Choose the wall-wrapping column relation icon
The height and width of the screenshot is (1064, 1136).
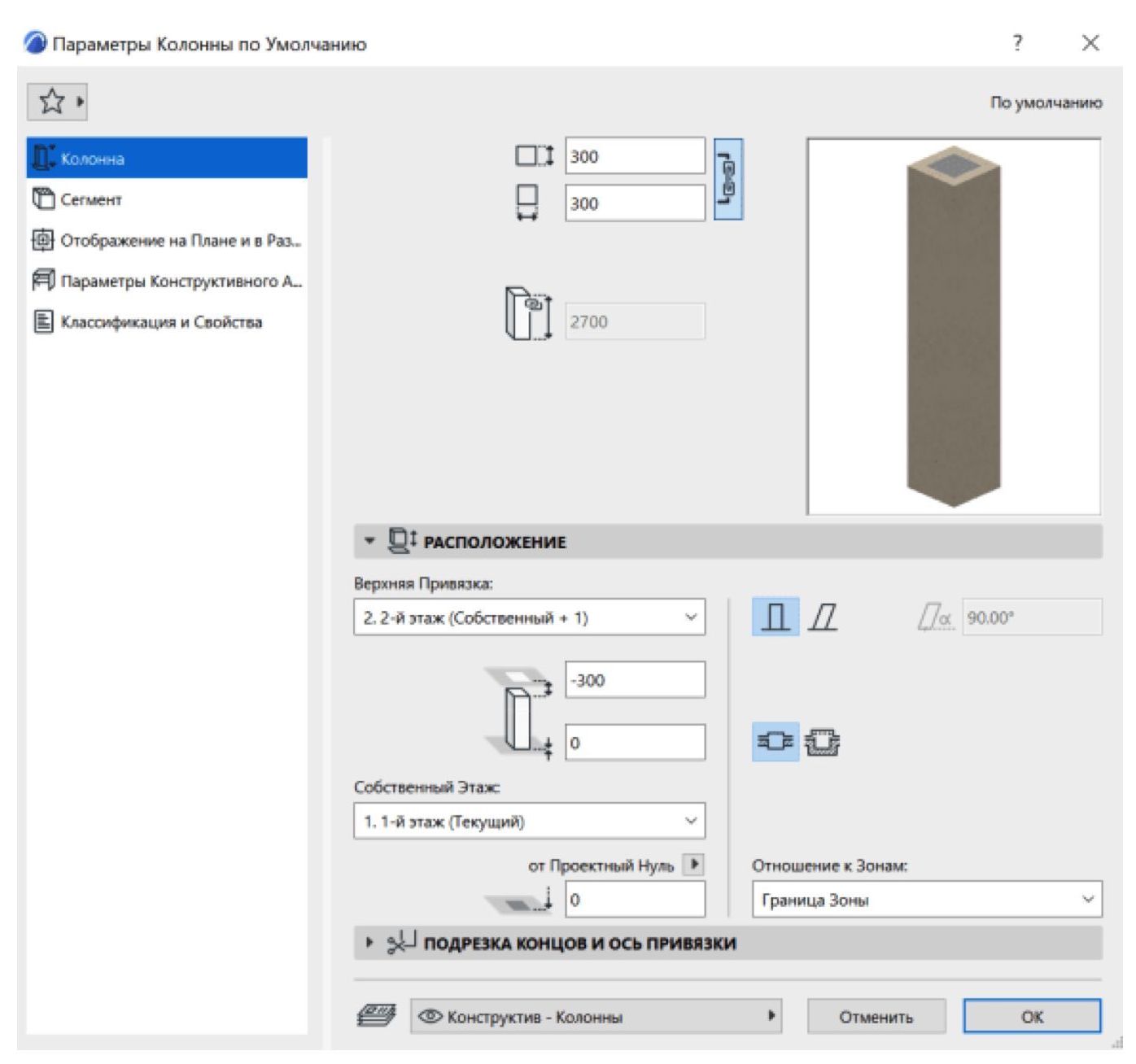(775, 742)
